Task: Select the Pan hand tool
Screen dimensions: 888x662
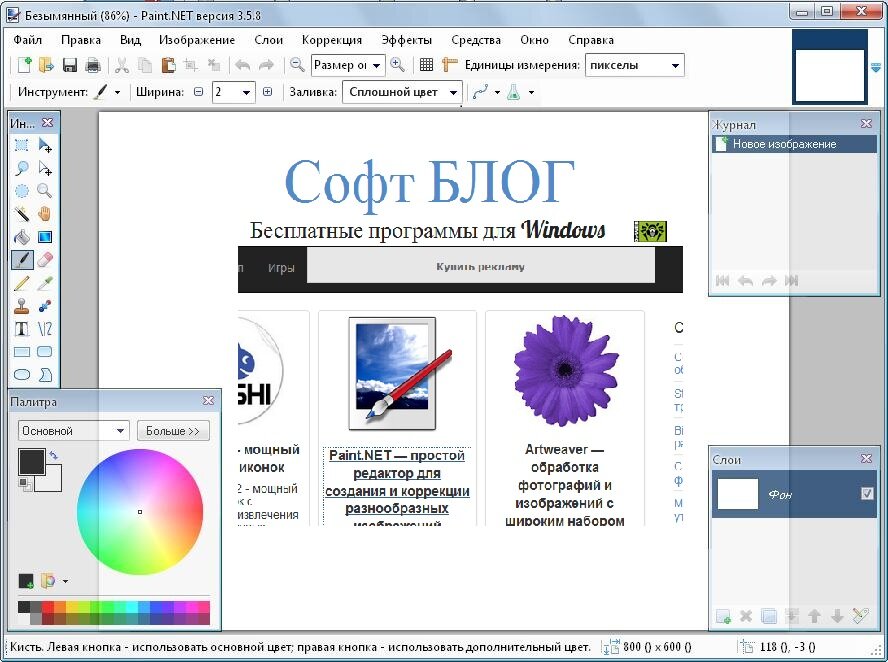Action: [45, 214]
